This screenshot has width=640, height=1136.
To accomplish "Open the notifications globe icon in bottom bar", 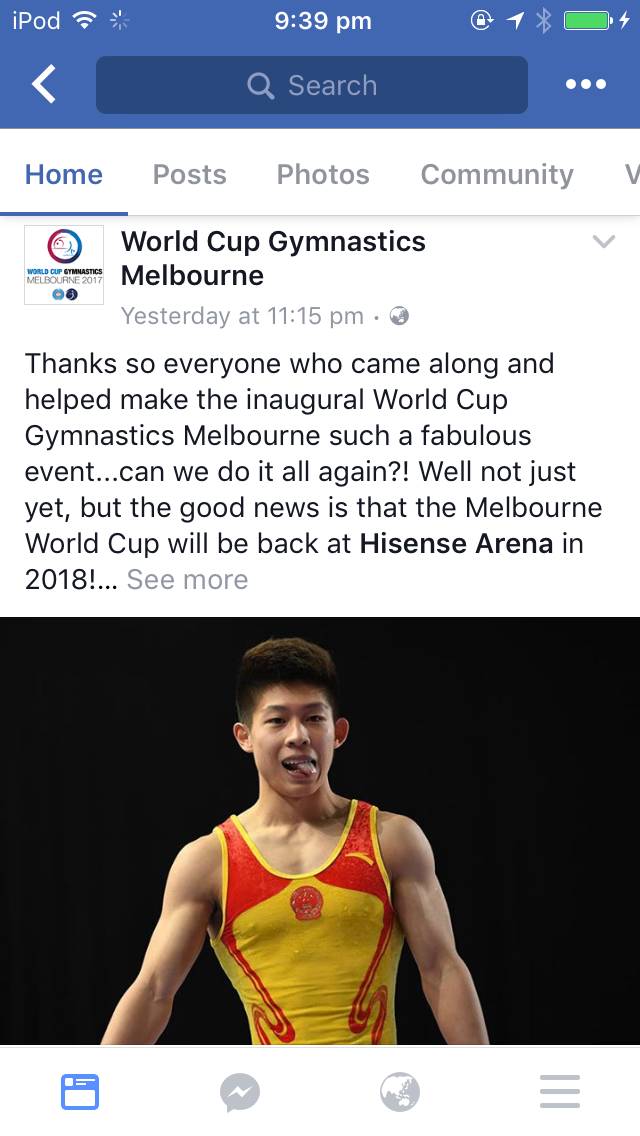I will pyautogui.click(x=400, y=1092).
